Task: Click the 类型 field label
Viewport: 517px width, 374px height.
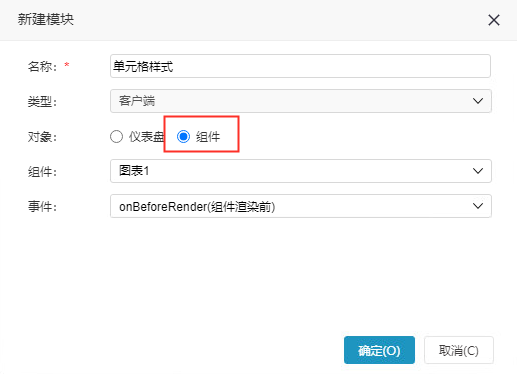Action: [42, 101]
